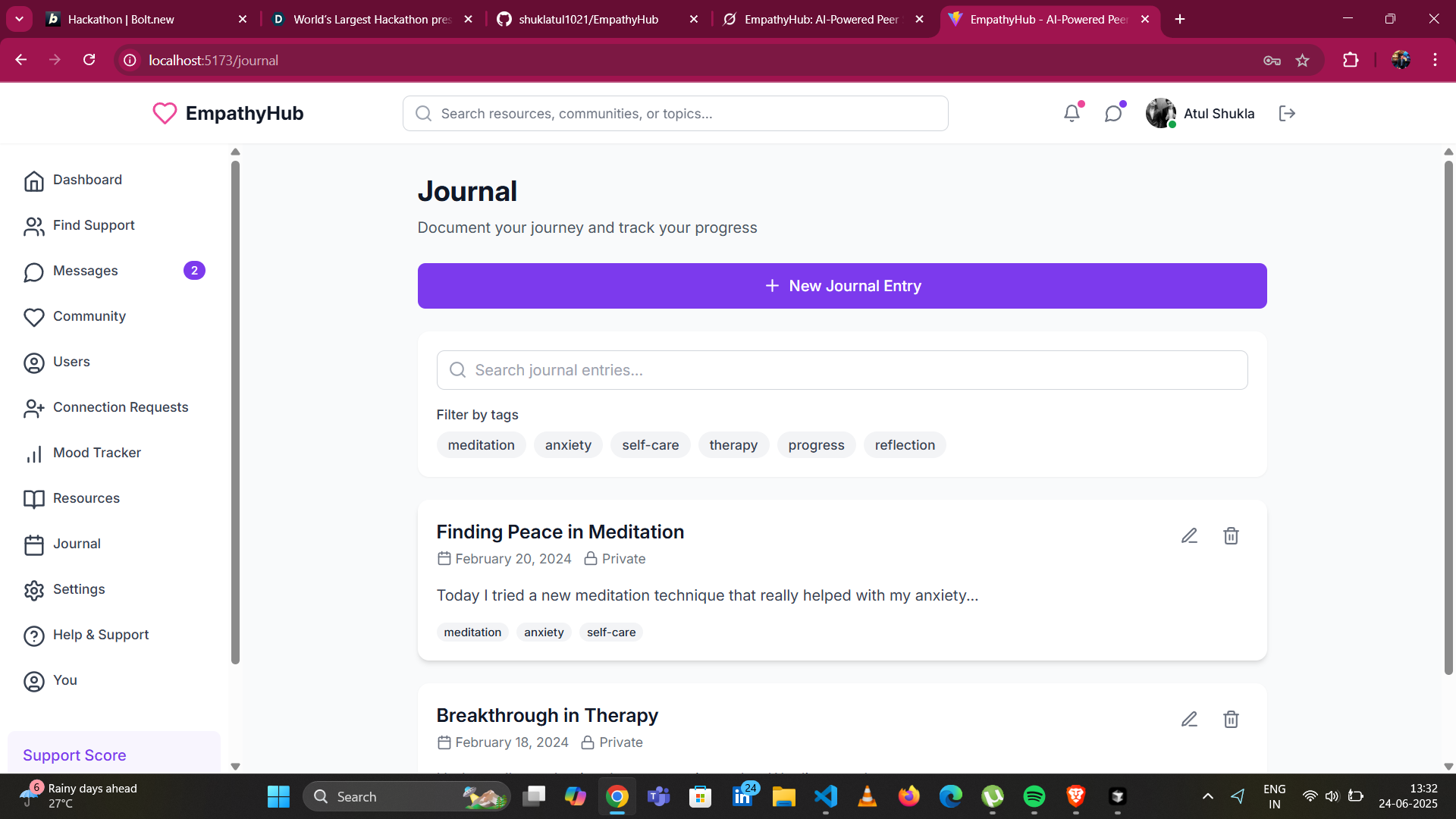This screenshot has height=819, width=1456.
Task: Click the New Journal Entry button
Action: coord(842,286)
